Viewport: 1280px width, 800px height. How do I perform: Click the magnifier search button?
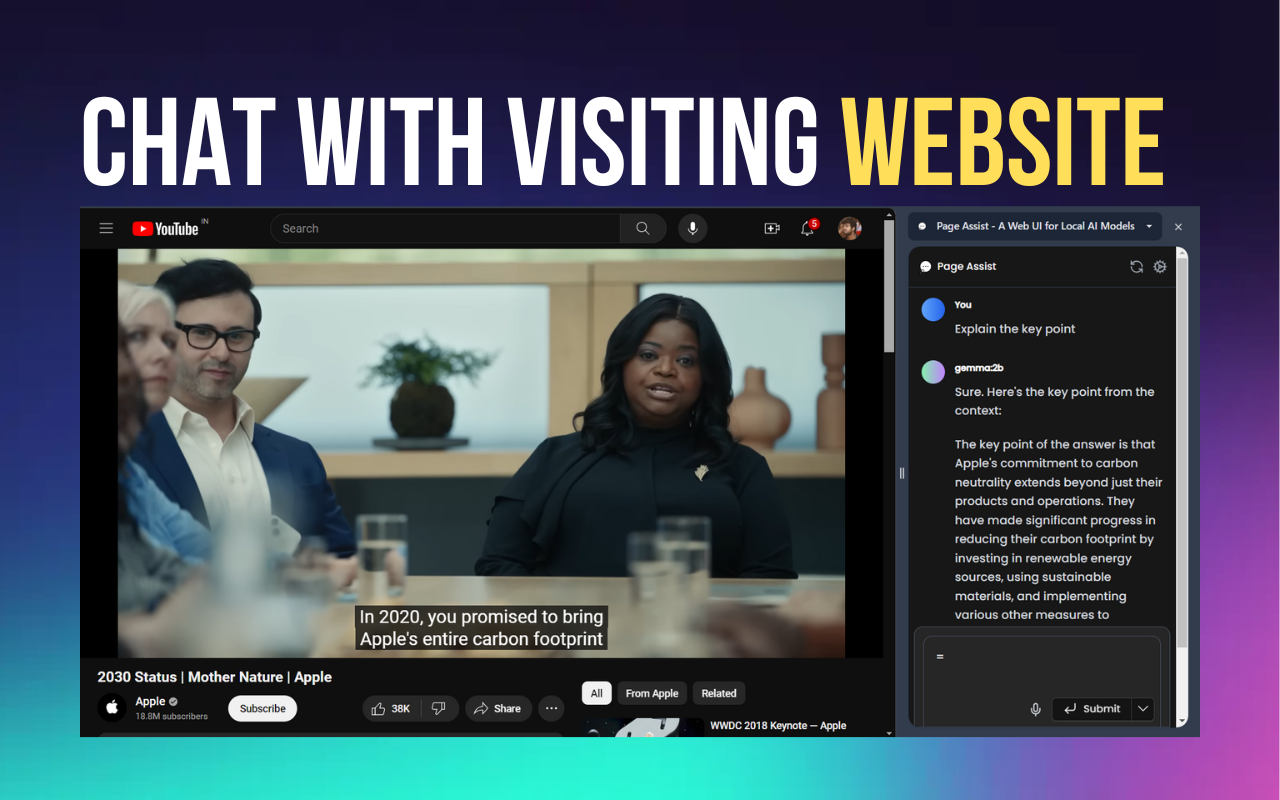click(x=643, y=229)
